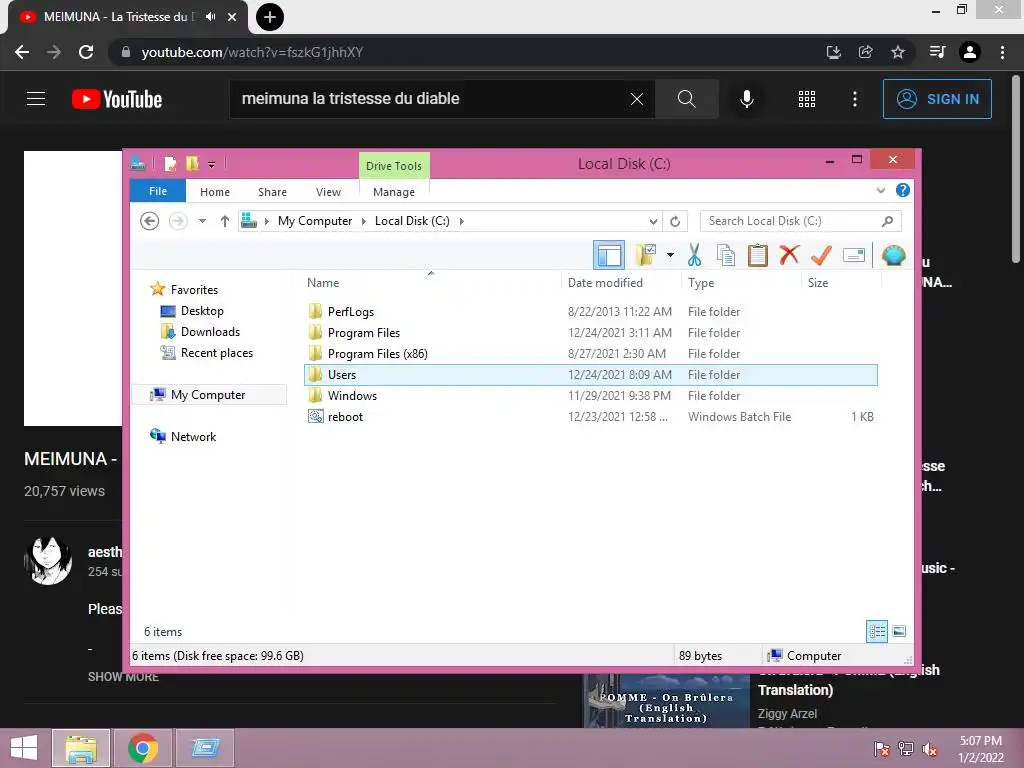Image resolution: width=1024 pixels, height=768 pixels.
Task: Click the Paste clipboard icon
Action: [758, 255]
